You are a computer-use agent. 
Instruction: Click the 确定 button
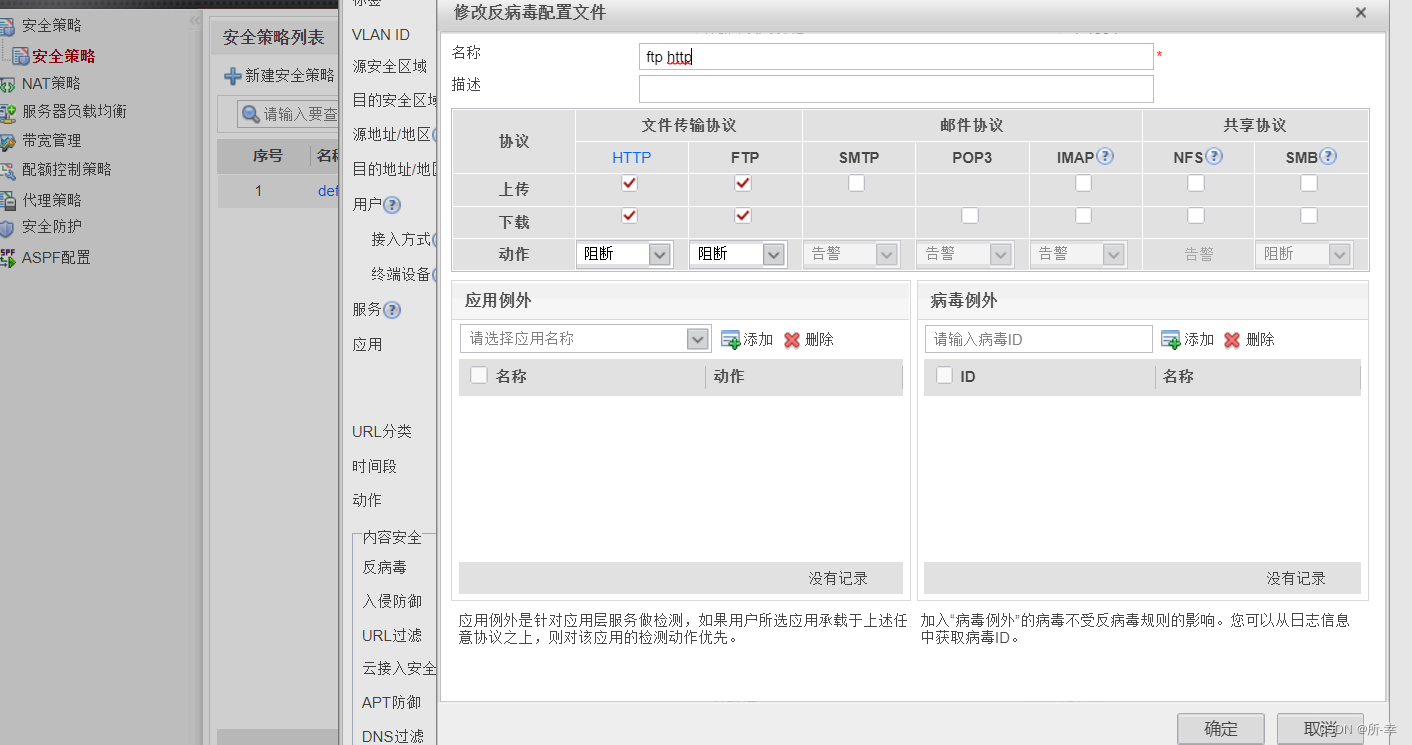point(1221,729)
